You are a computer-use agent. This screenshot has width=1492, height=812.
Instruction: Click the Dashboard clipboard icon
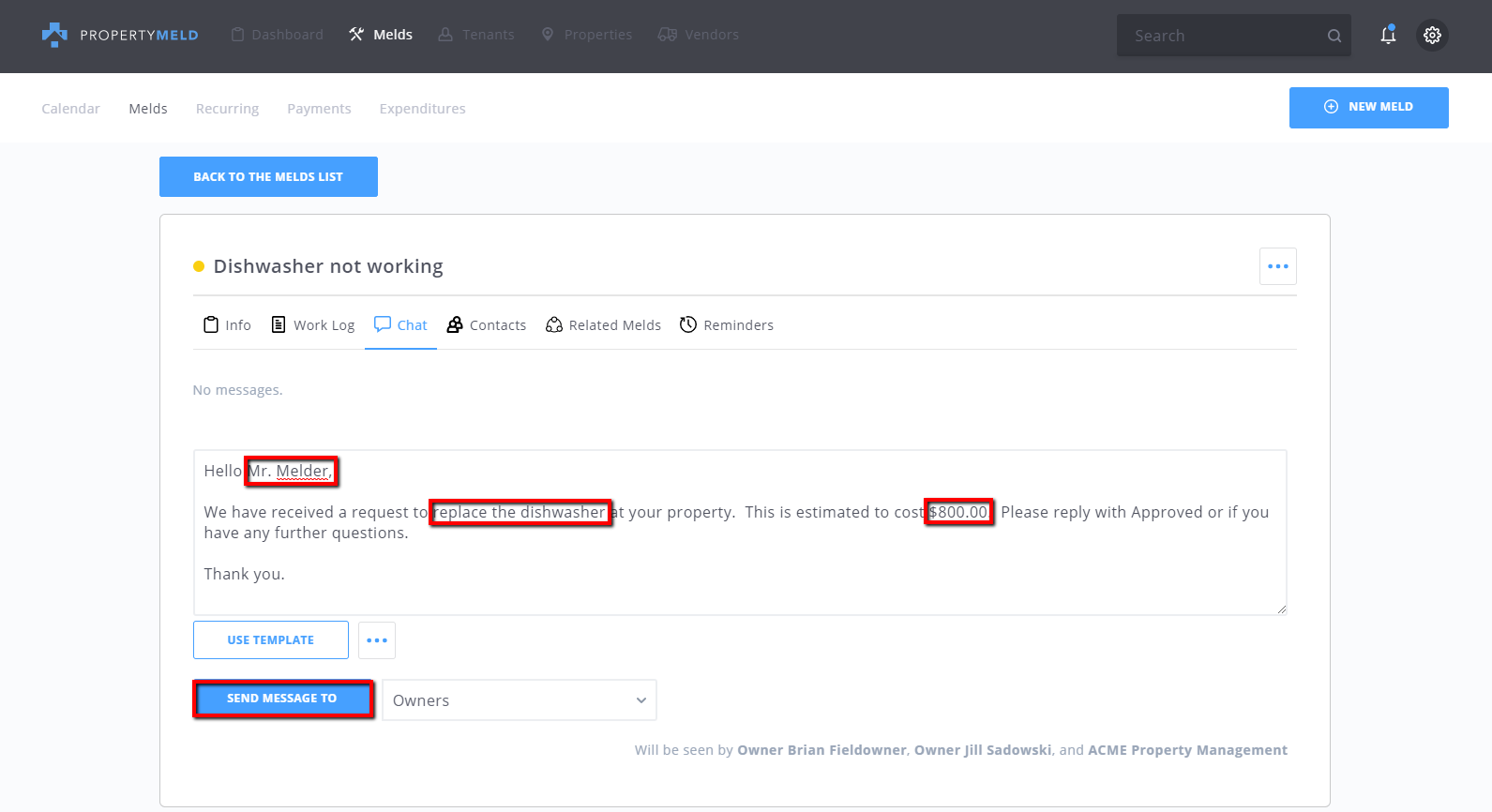coord(238,35)
